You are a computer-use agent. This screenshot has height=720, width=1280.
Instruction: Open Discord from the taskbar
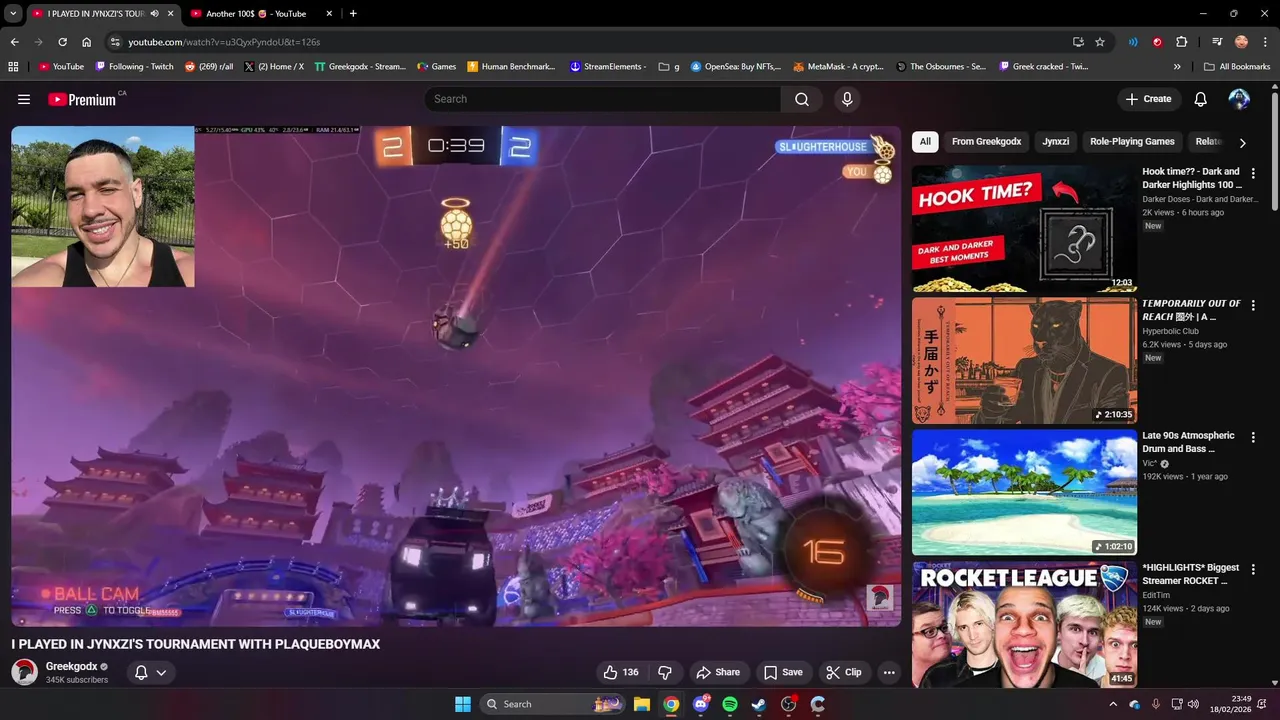tap(701, 704)
